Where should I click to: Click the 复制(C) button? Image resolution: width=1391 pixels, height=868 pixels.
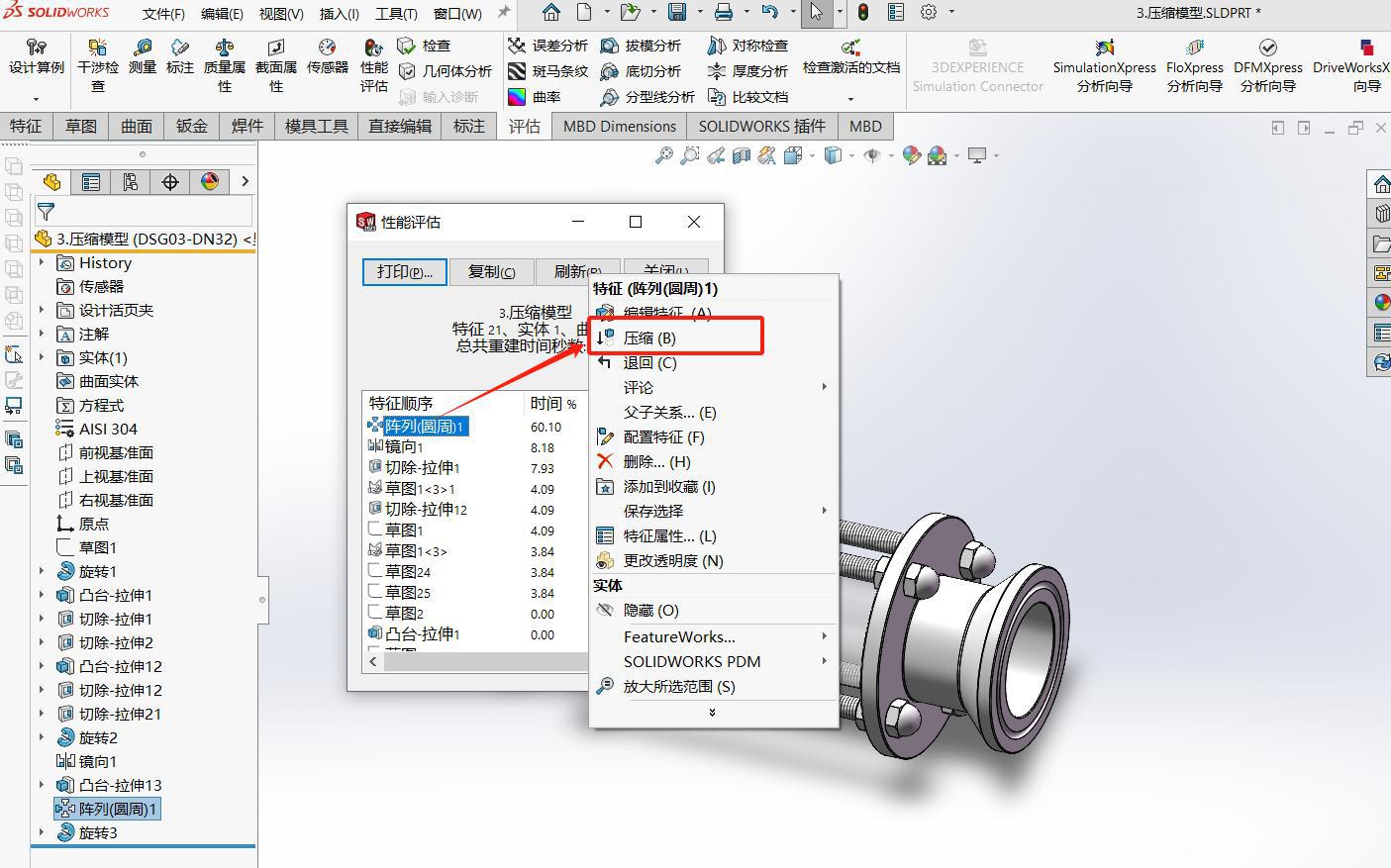pyautogui.click(x=492, y=271)
